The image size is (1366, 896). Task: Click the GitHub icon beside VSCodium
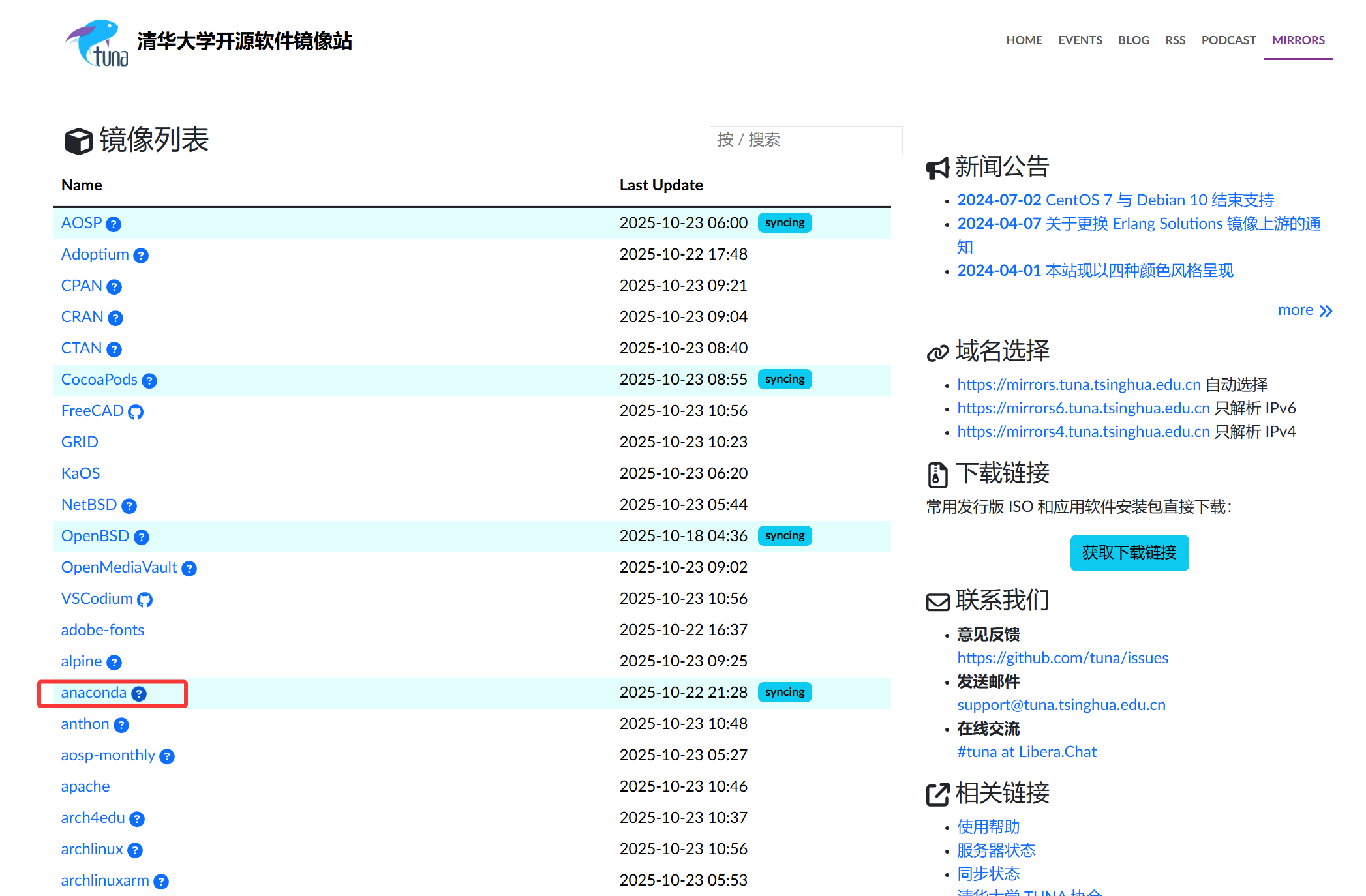coord(145,600)
